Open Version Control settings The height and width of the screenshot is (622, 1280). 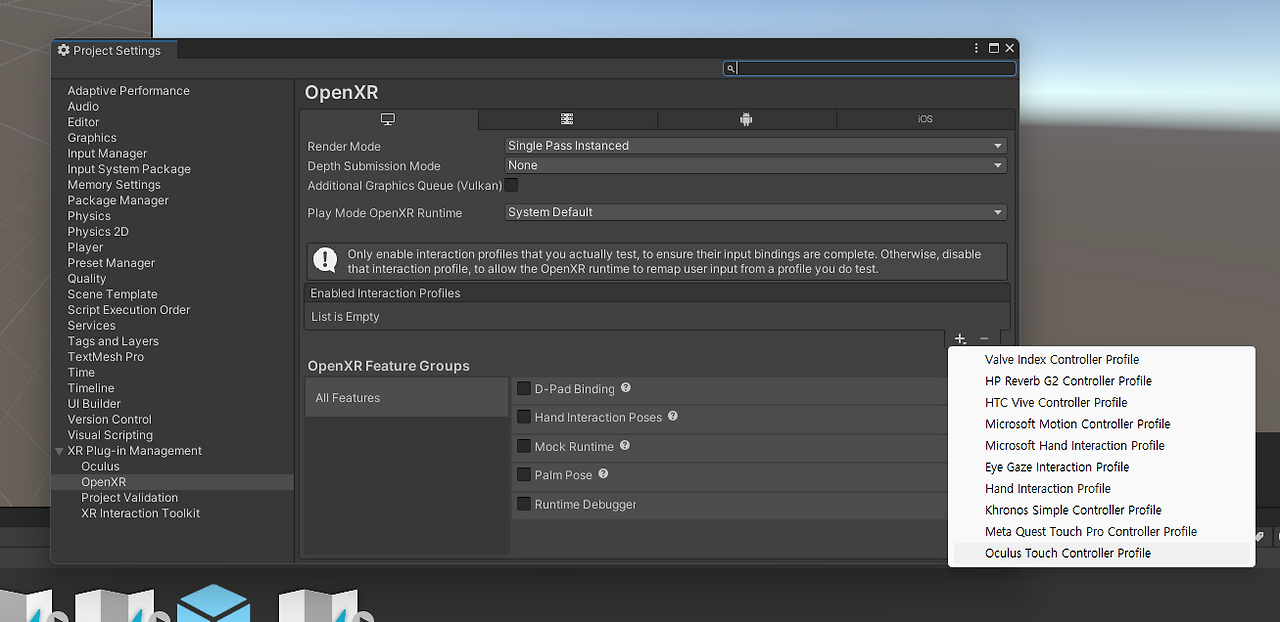(110, 419)
